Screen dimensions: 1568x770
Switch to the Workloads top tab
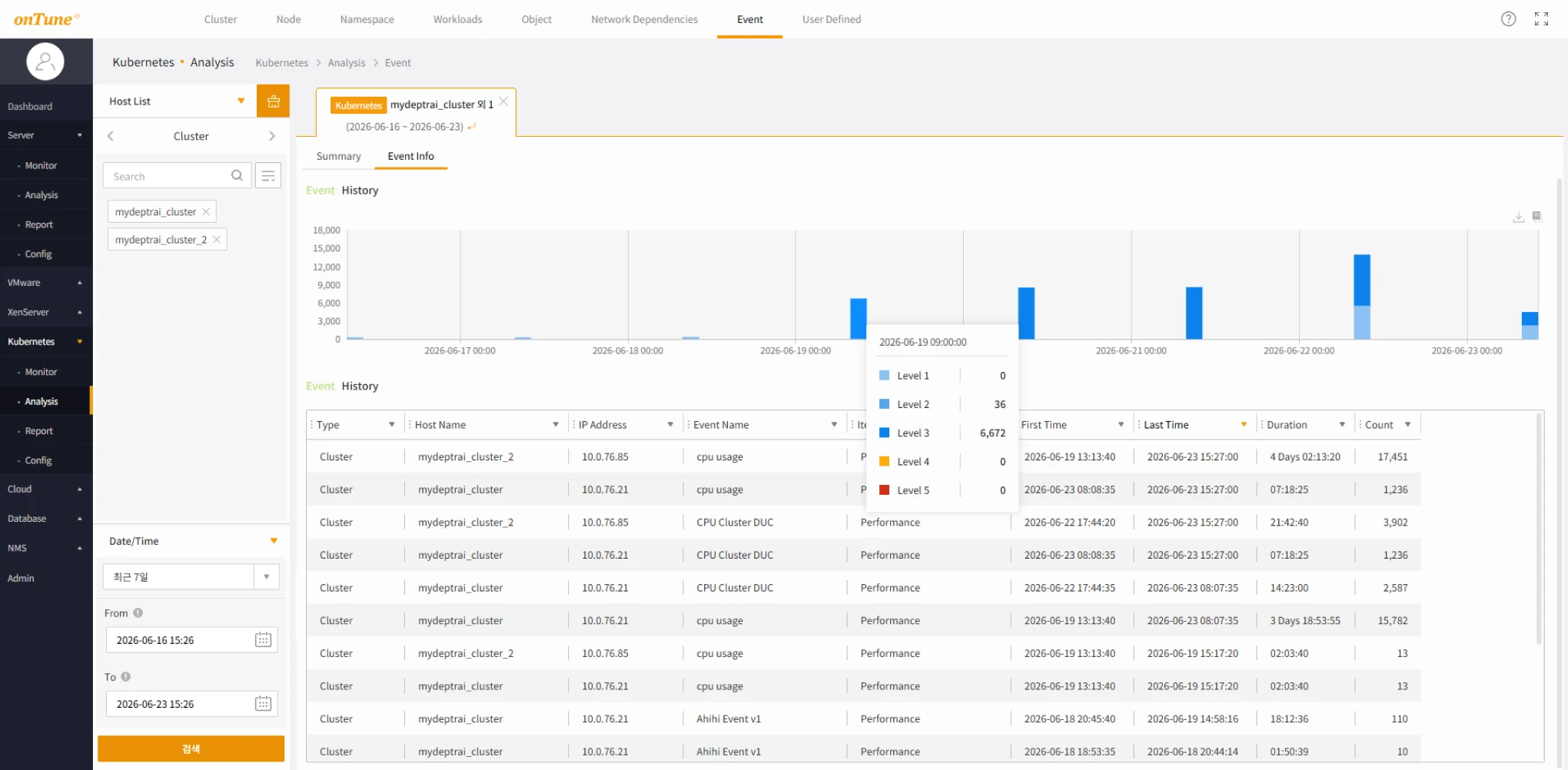pyautogui.click(x=457, y=19)
